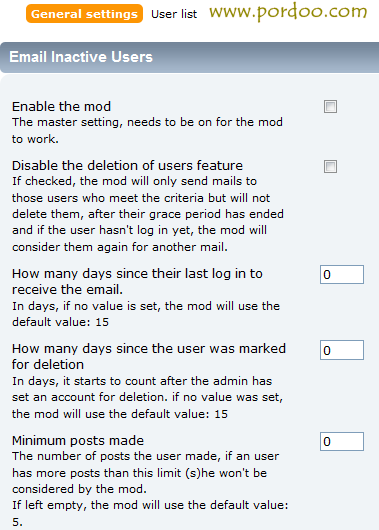This screenshot has height=530, width=379.
Task: Select the days since marked for deletion field
Action: pyautogui.click(x=342, y=350)
